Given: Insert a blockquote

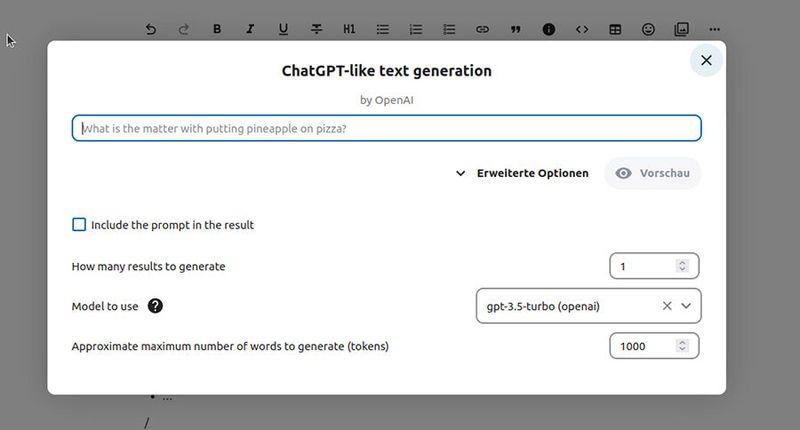Looking at the screenshot, I should pyautogui.click(x=515, y=29).
